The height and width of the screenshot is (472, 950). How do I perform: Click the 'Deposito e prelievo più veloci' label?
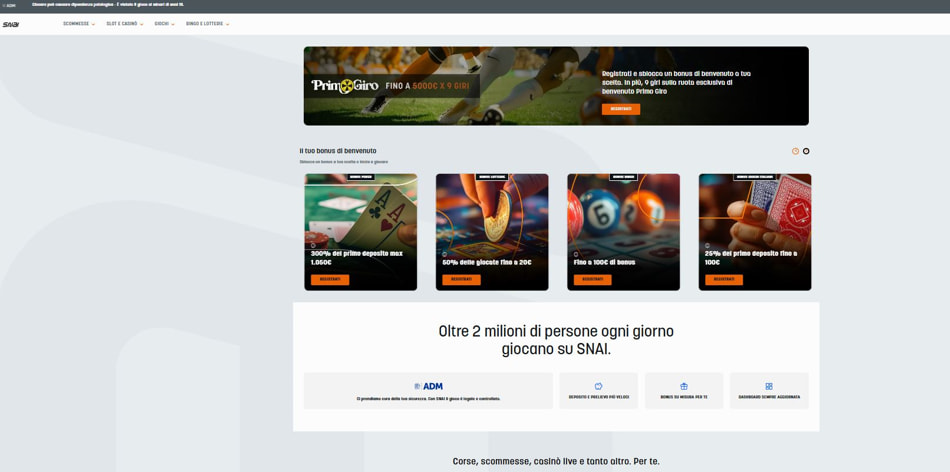pos(599,397)
